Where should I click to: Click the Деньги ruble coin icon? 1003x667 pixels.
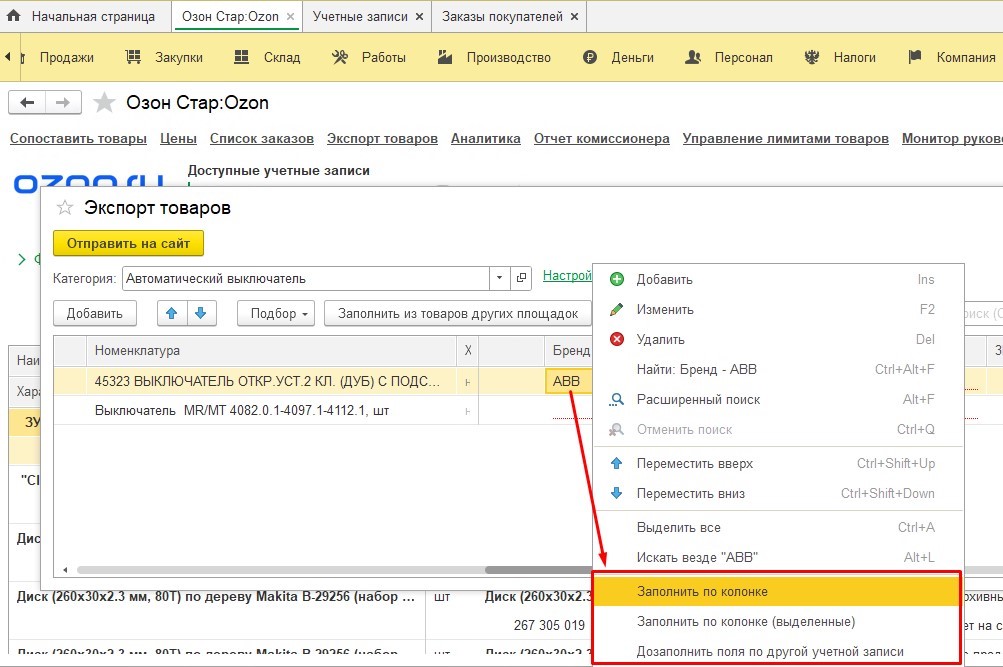coord(590,57)
